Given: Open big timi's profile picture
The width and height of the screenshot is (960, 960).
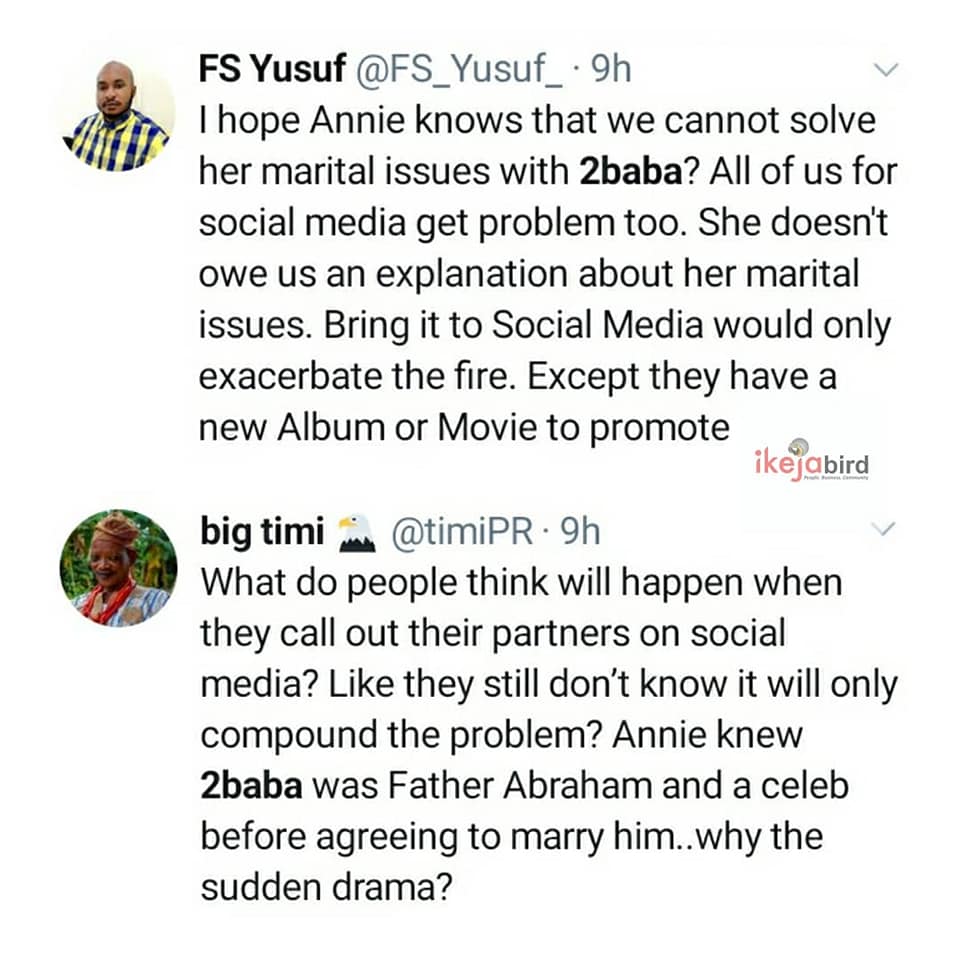Looking at the screenshot, I should (118, 568).
